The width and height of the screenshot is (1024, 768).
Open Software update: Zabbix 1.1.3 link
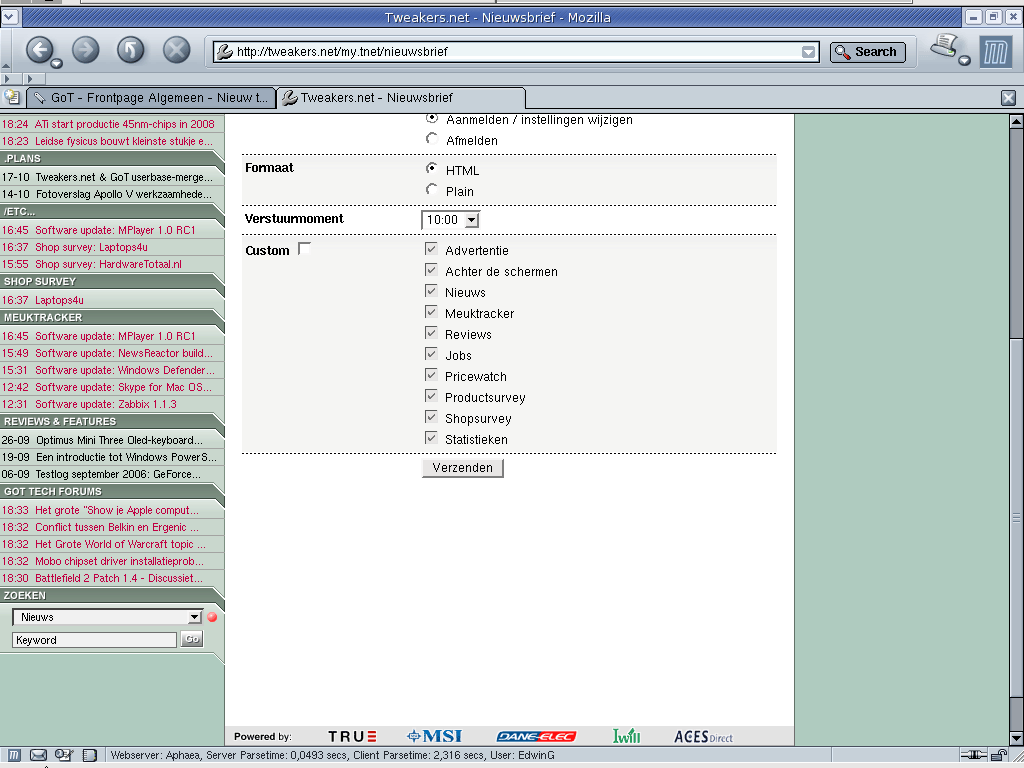[x=106, y=404]
